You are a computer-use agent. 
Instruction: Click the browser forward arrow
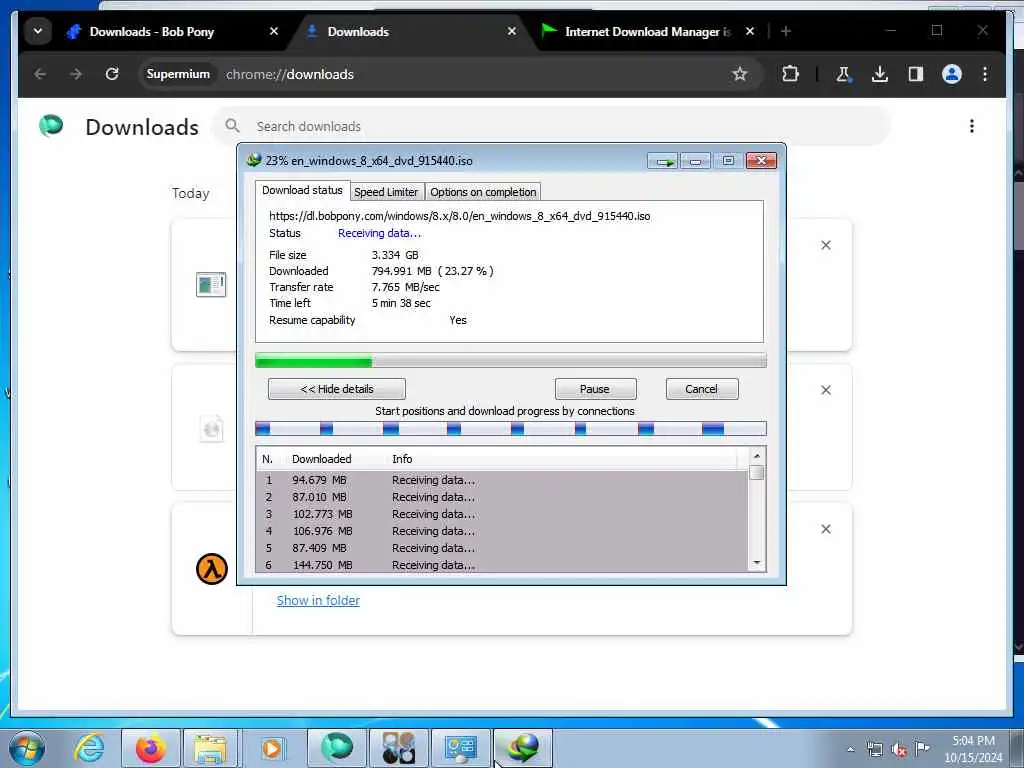[76, 74]
